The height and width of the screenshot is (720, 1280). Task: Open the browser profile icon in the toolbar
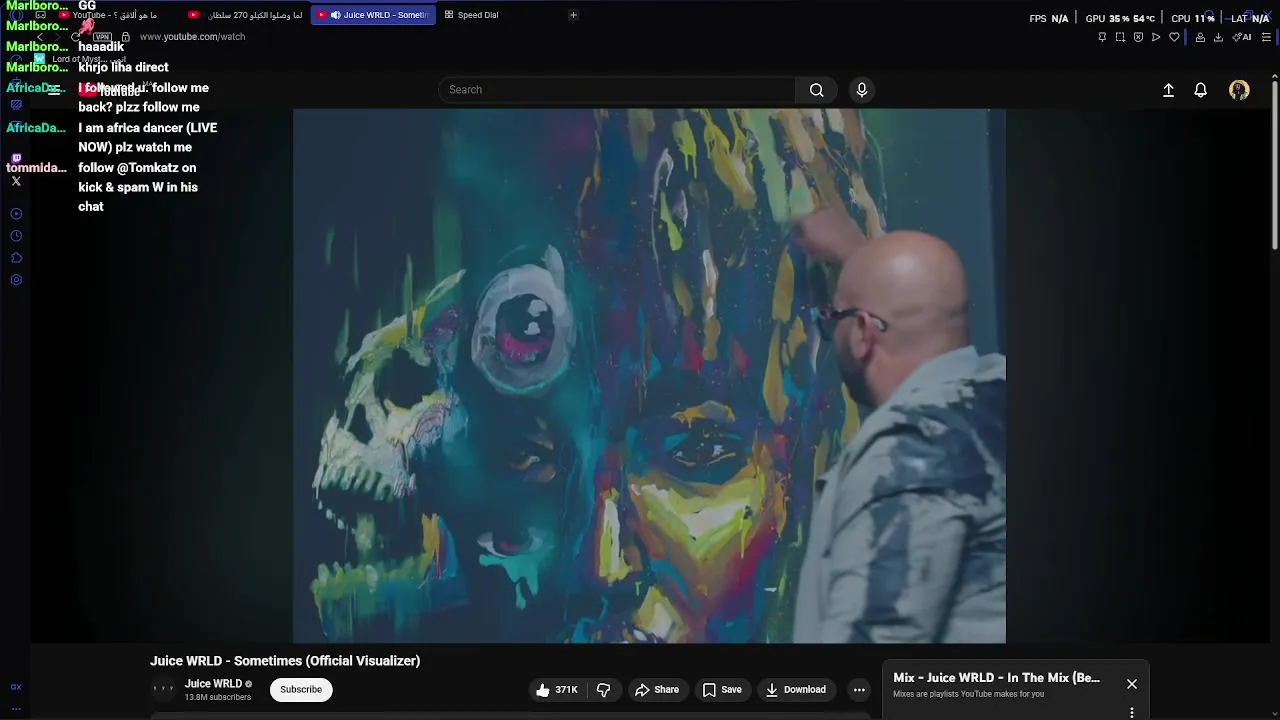point(1200,37)
